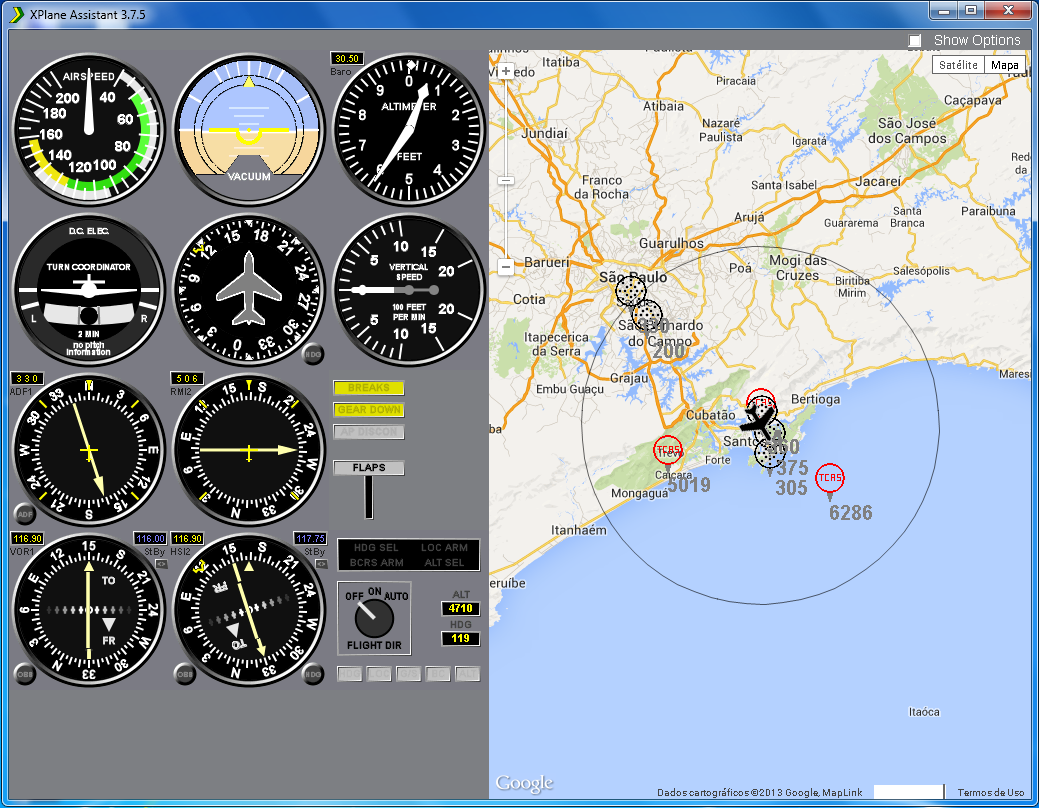Click the Baro pressure field showing 30.50
Viewport: 1039px width, 808px height.
click(x=347, y=59)
